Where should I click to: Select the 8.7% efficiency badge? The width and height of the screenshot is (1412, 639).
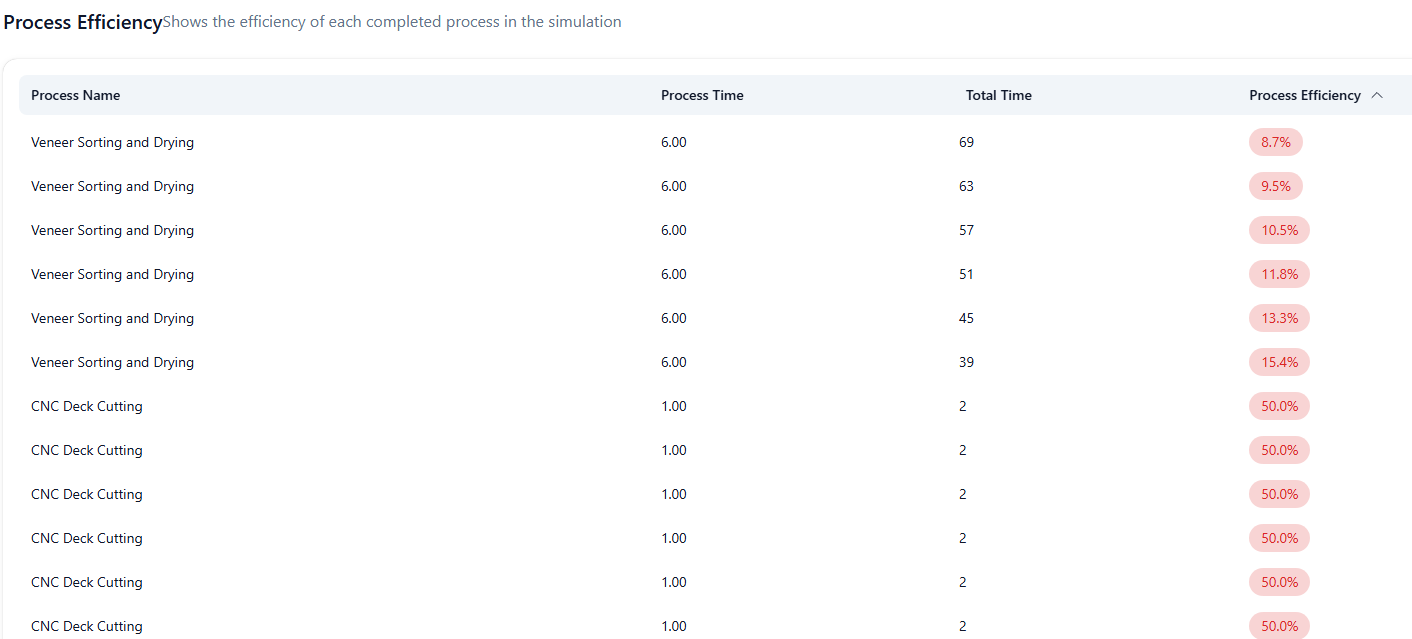coord(1275,142)
